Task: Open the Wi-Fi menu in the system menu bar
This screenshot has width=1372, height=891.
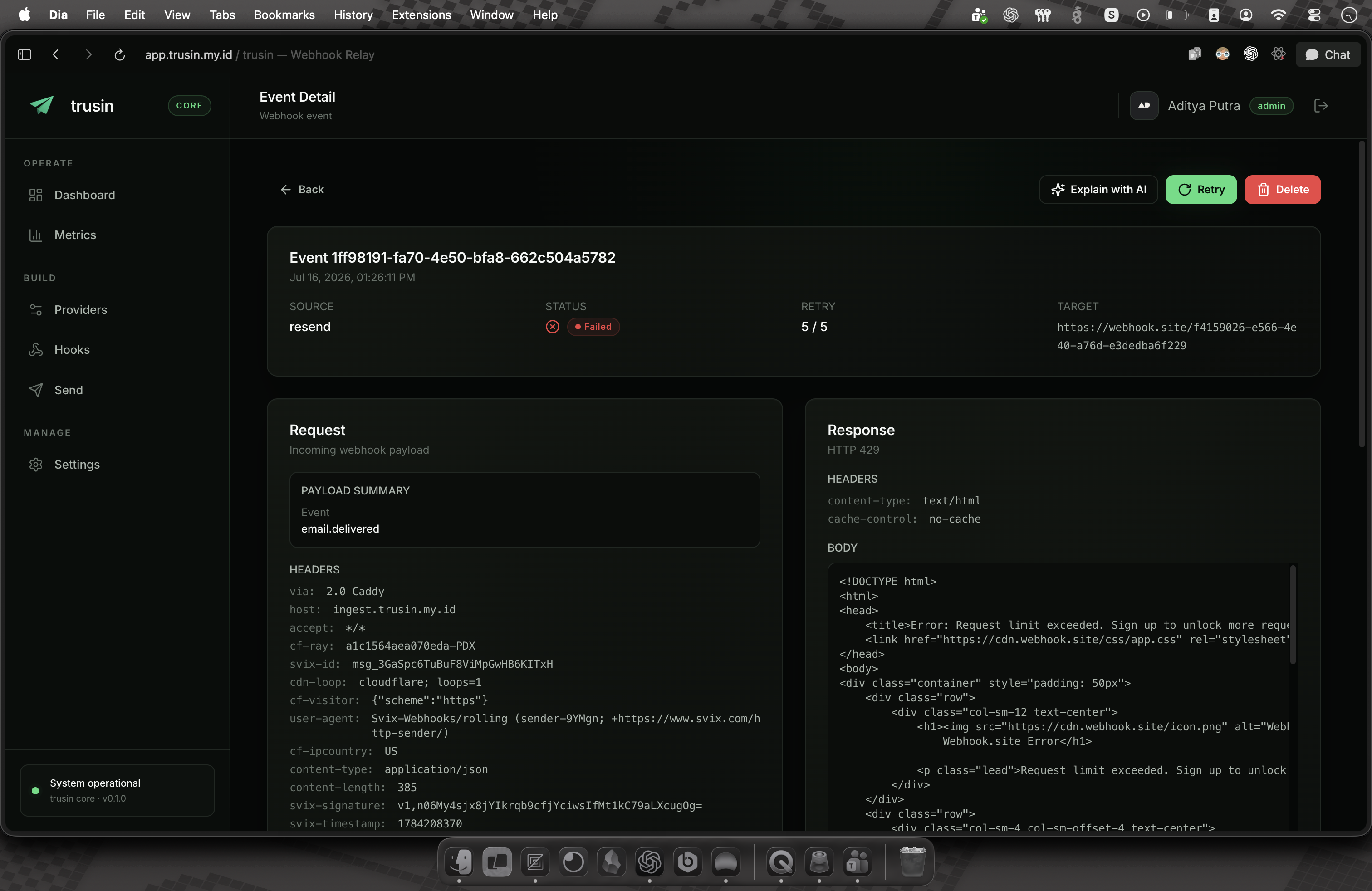Action: (1279, 15)
